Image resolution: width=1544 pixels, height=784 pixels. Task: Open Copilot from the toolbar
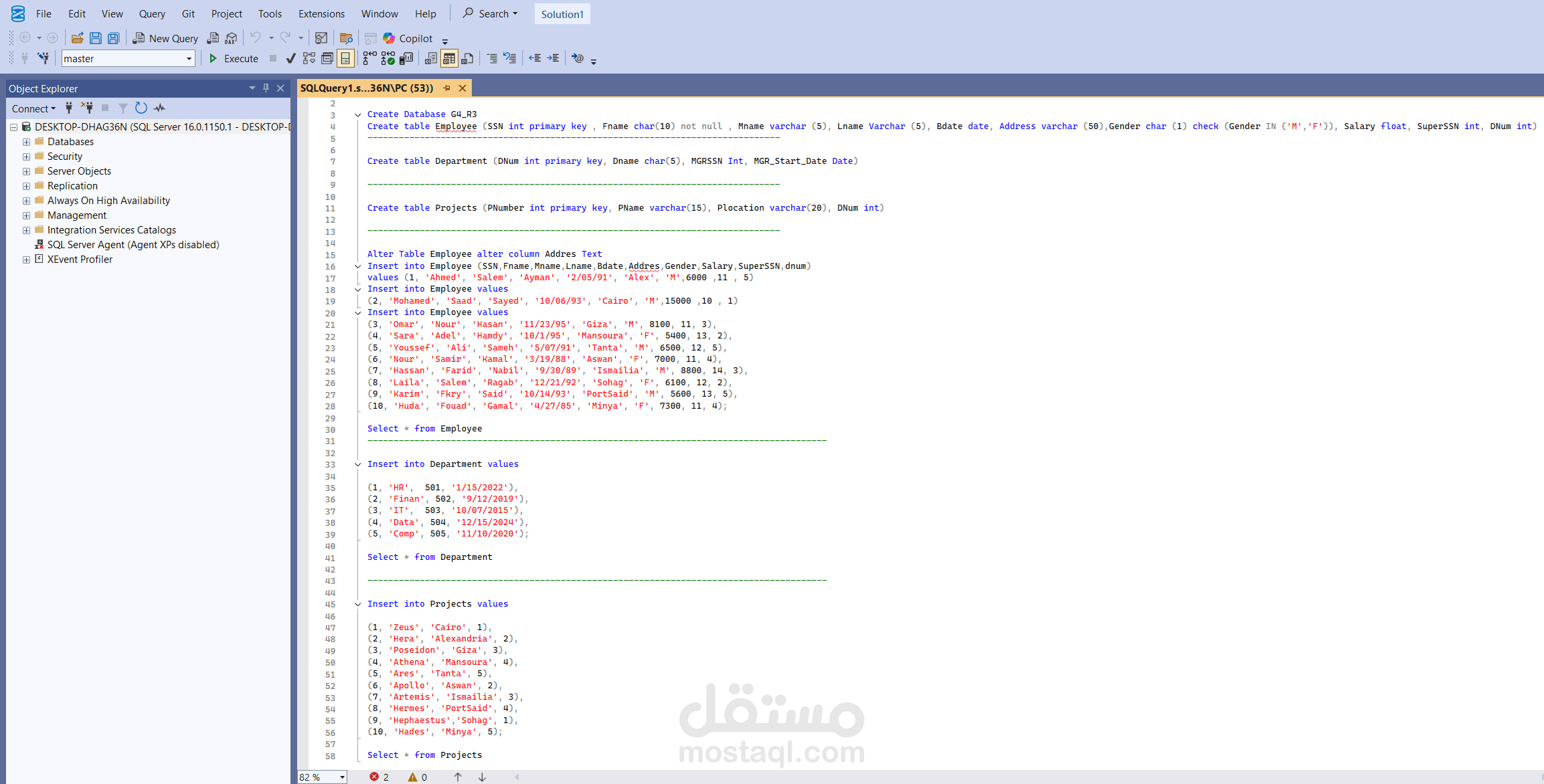coord(408,38)
